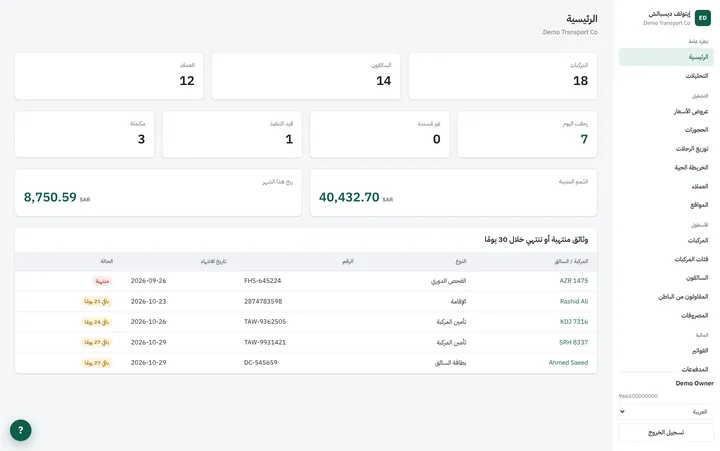
Task: Click document number TAW-9362505
Action: (265, 321)
